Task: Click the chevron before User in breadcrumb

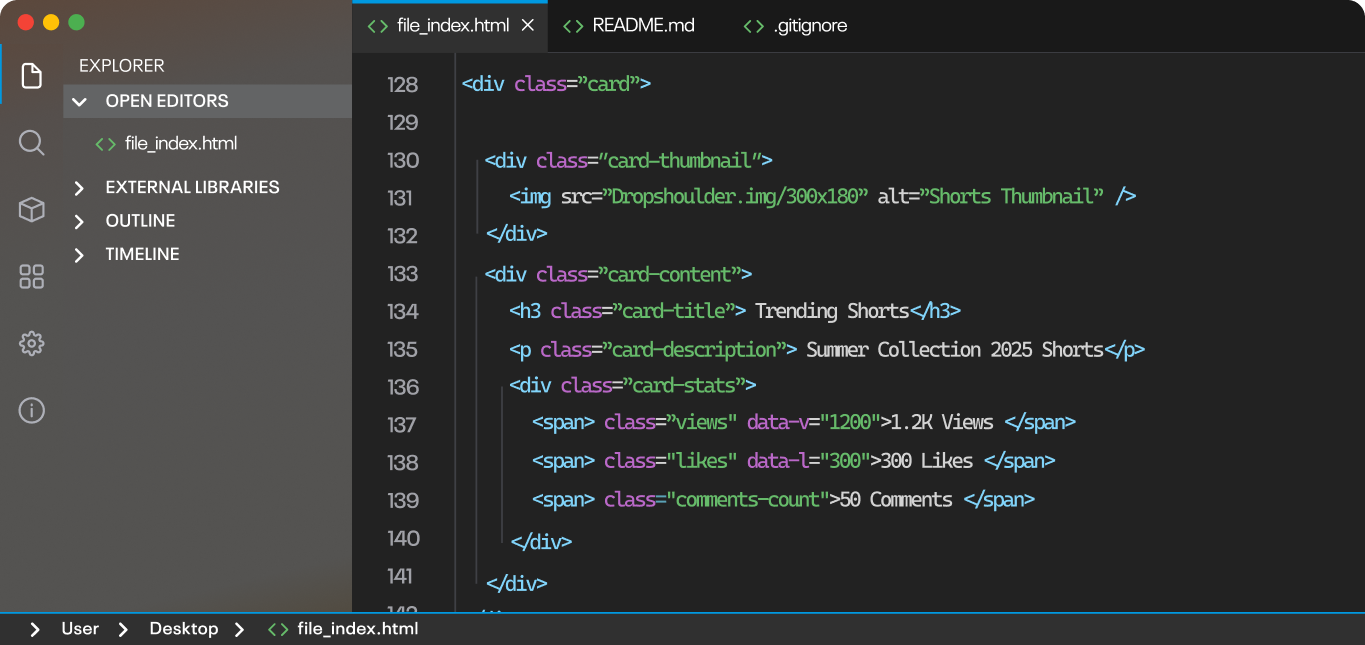Action: point(35,629)
